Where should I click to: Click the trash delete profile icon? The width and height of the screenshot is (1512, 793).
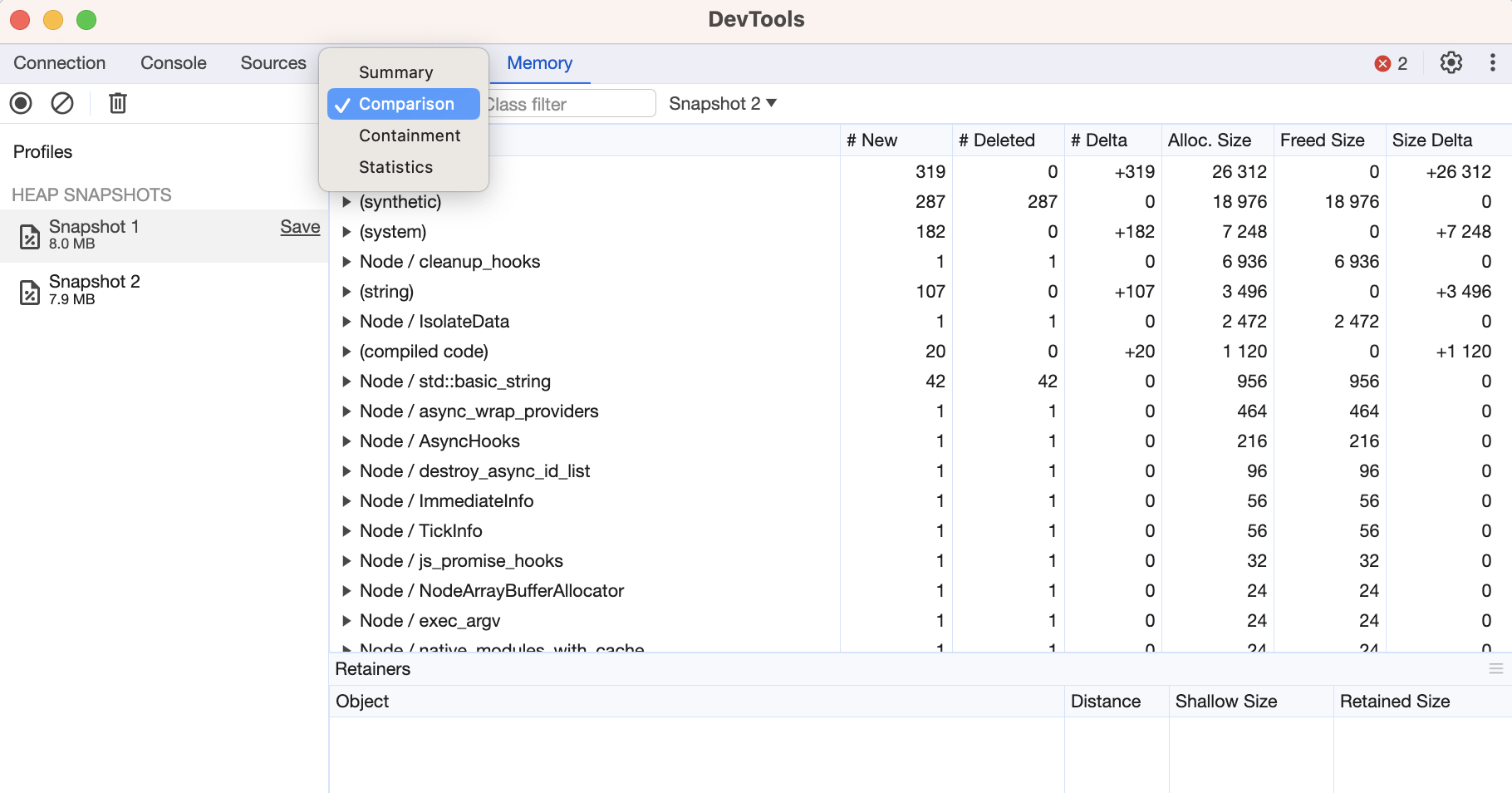pos(118,103)
